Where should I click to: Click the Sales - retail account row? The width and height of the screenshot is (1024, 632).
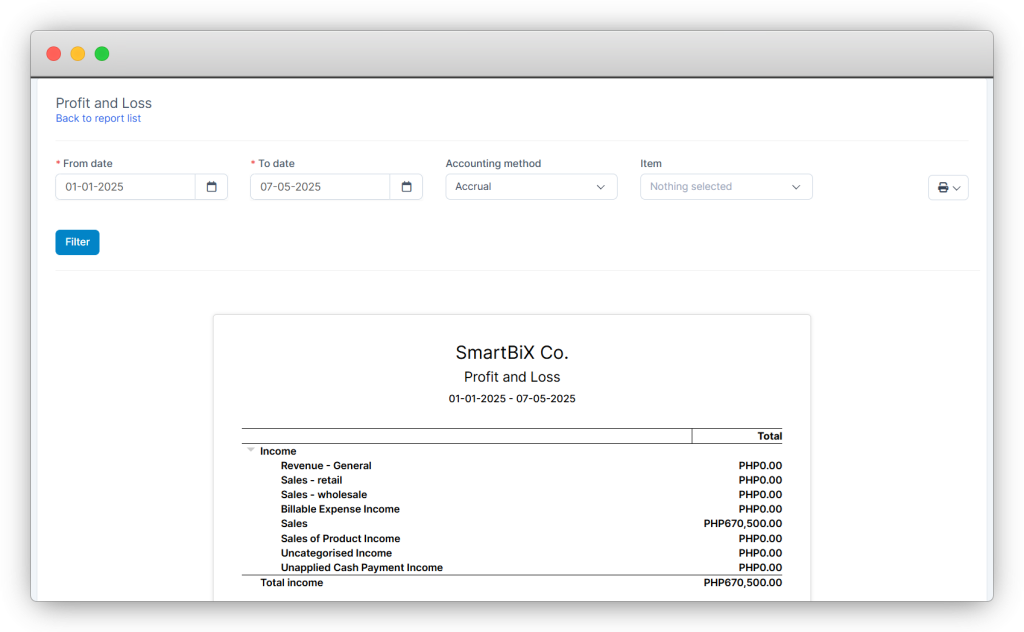(x=311, y=480)
